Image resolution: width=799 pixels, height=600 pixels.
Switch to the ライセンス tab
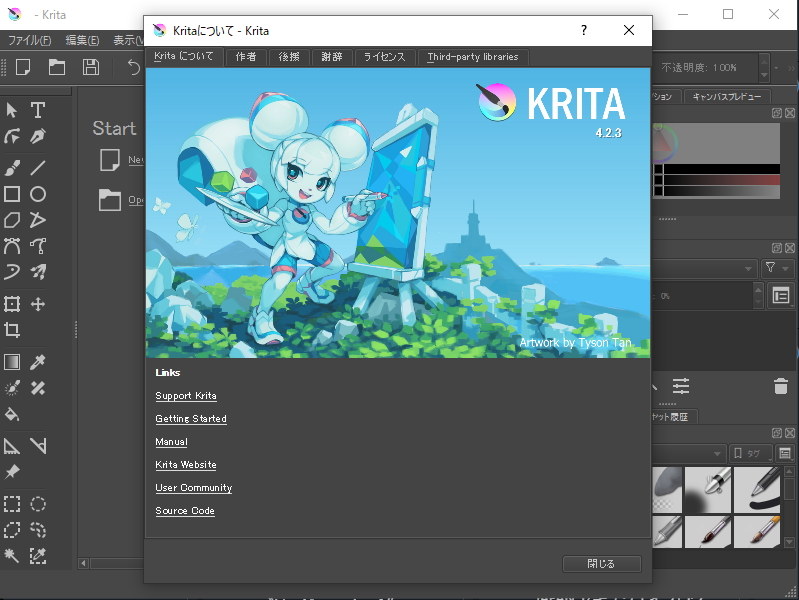(x=385, y=57)
